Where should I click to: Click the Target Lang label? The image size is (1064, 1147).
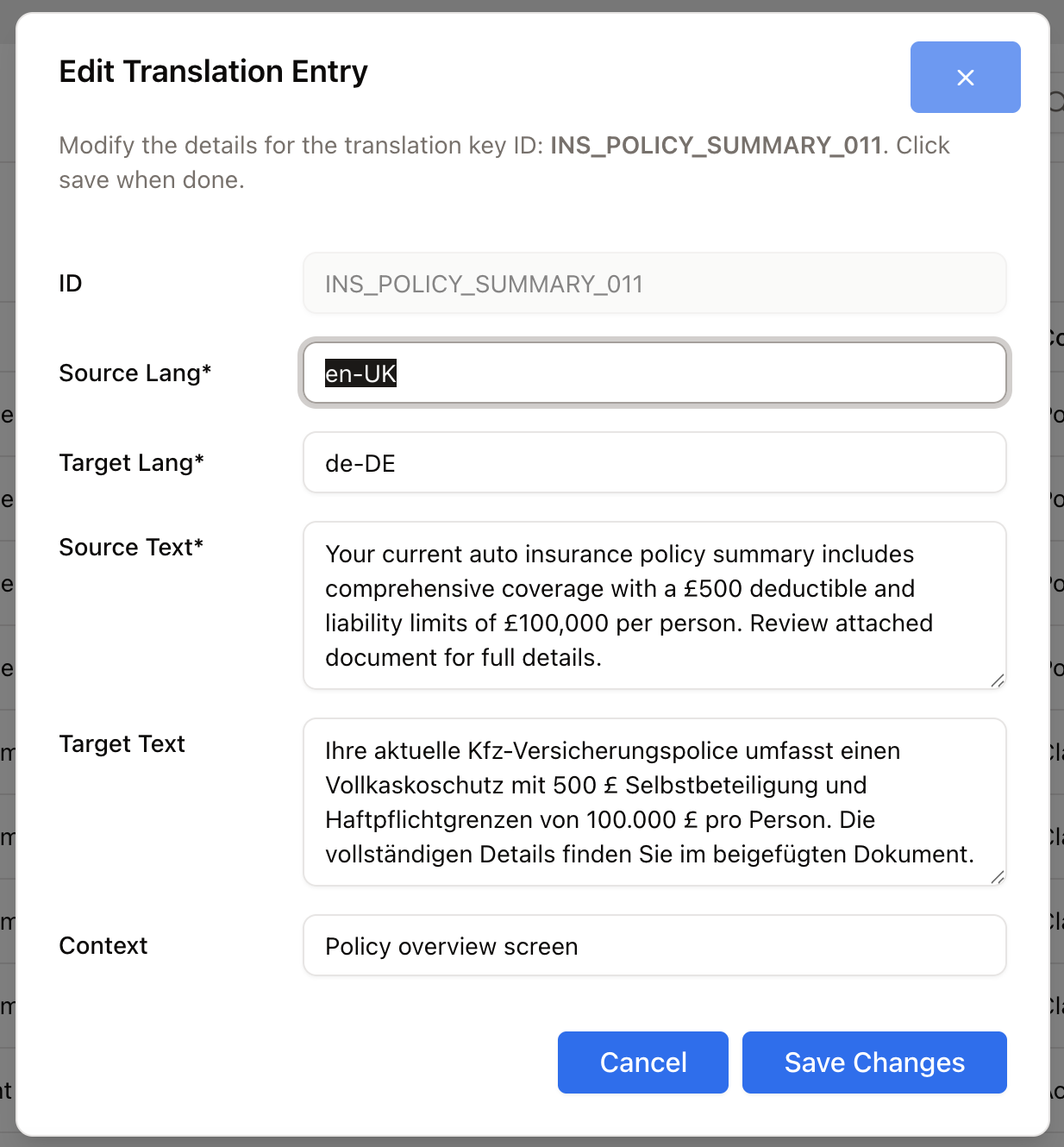tap(131, 463)
